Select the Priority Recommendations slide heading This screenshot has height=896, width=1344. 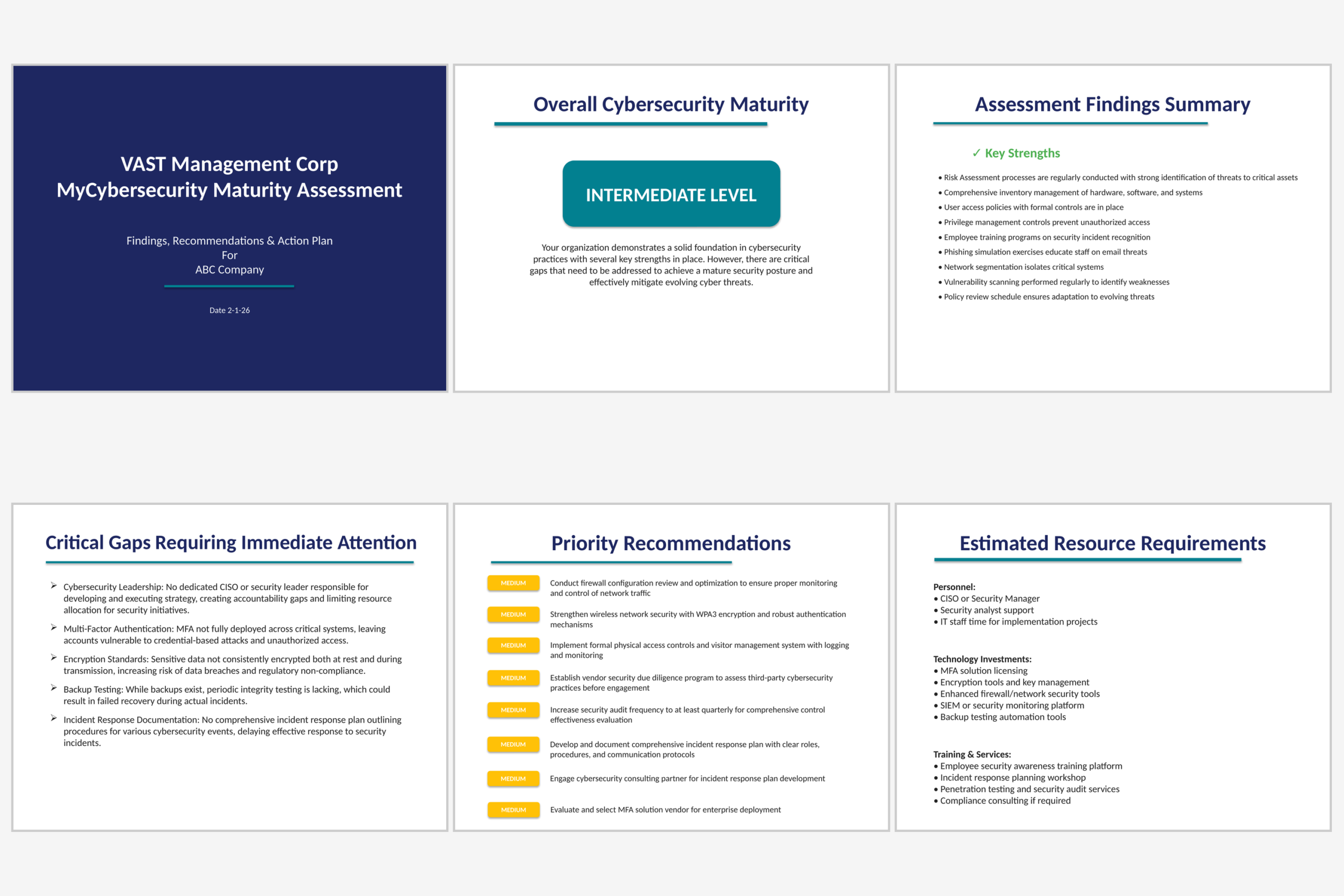pos(671,543)
